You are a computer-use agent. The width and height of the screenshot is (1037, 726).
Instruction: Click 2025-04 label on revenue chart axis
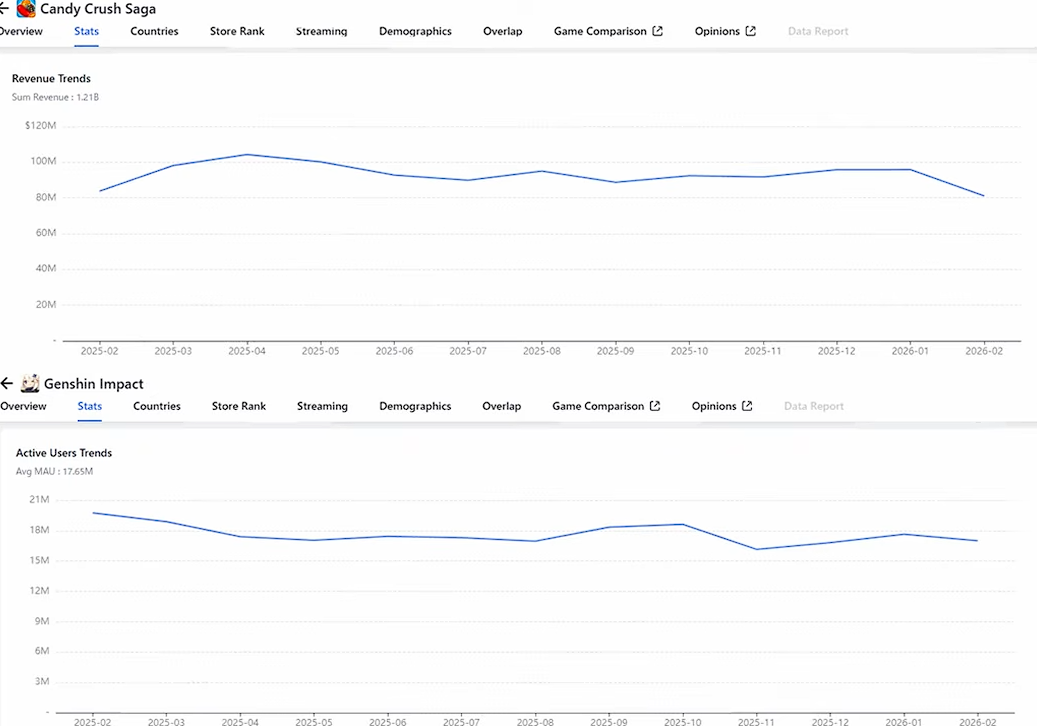(247, 351)
